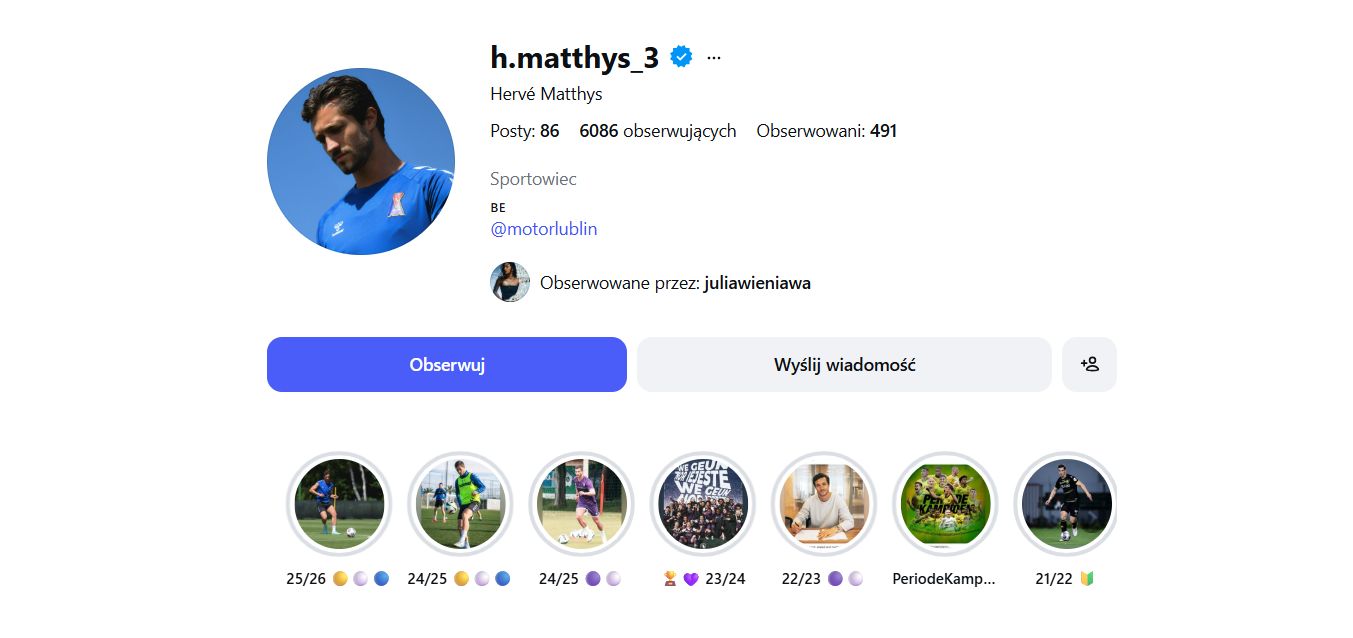View the Obserwowani: 491 following list
Image resolution: width=1353 pixels, height=638 pixels.
click(827, 131)
